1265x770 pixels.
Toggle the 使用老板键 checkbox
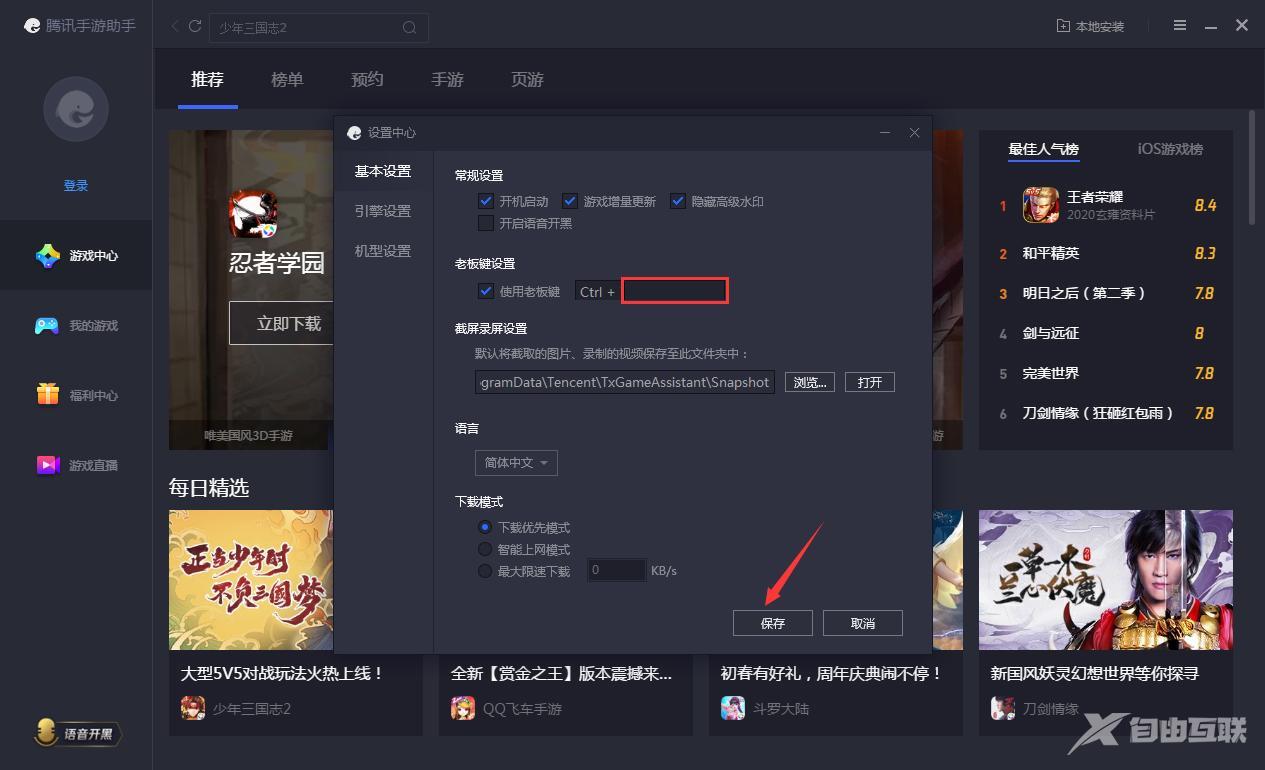486,291
